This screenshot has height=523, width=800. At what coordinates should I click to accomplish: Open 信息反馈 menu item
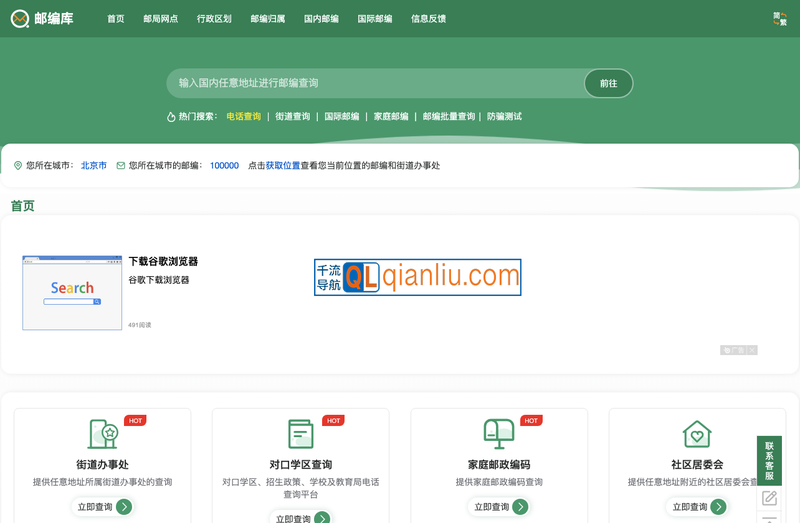point(429,19)
